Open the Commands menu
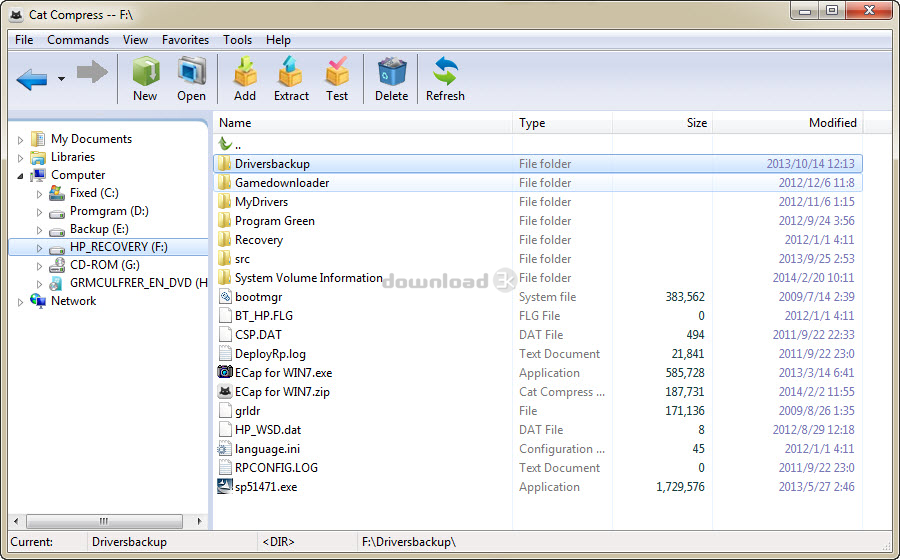 [x=78, y=40]
